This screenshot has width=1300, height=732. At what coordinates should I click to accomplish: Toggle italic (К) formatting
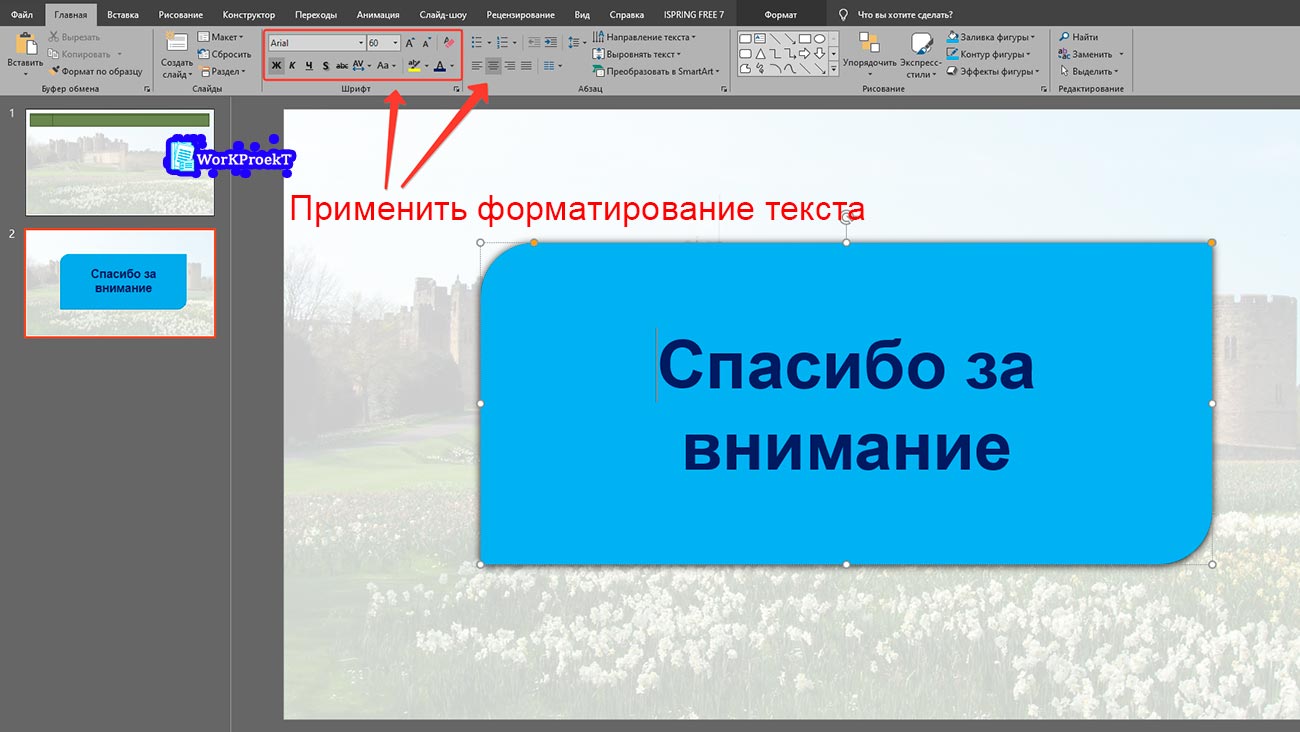(x=292, y=66)
